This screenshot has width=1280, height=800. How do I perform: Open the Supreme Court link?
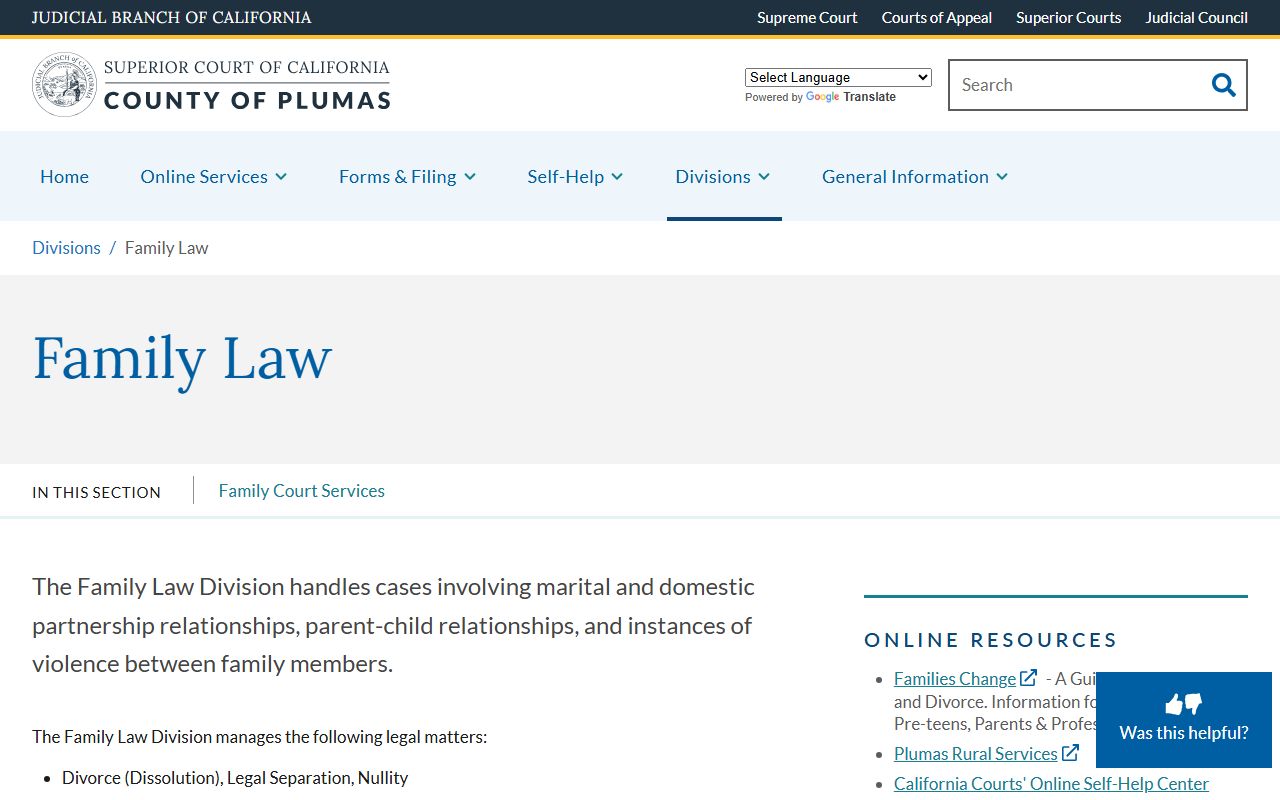point(807,17)
